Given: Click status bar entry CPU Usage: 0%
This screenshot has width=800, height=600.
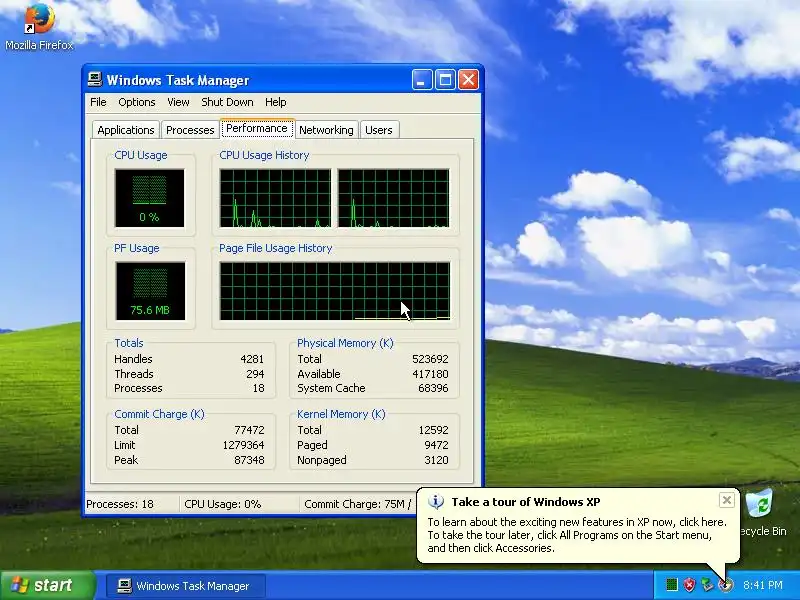Looking at the screenshot, I should 222,504.
